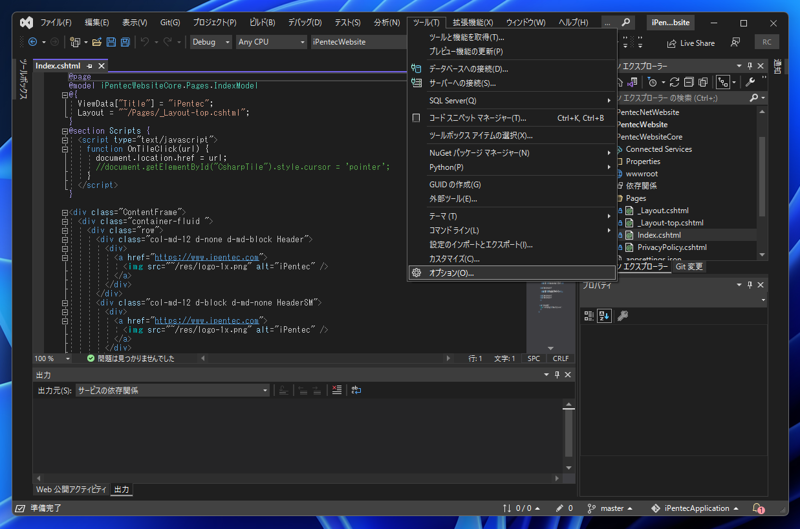Click the CRLF line ending indicator
This screenshot has height=529, width=800.
pos(560,359)
